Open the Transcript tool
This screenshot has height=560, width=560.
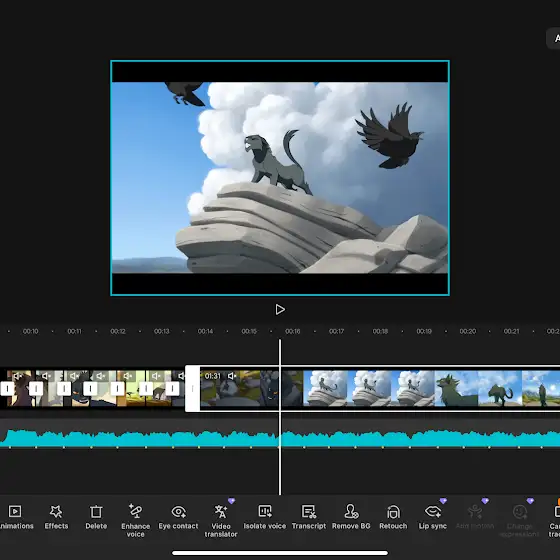pos(309,517)
